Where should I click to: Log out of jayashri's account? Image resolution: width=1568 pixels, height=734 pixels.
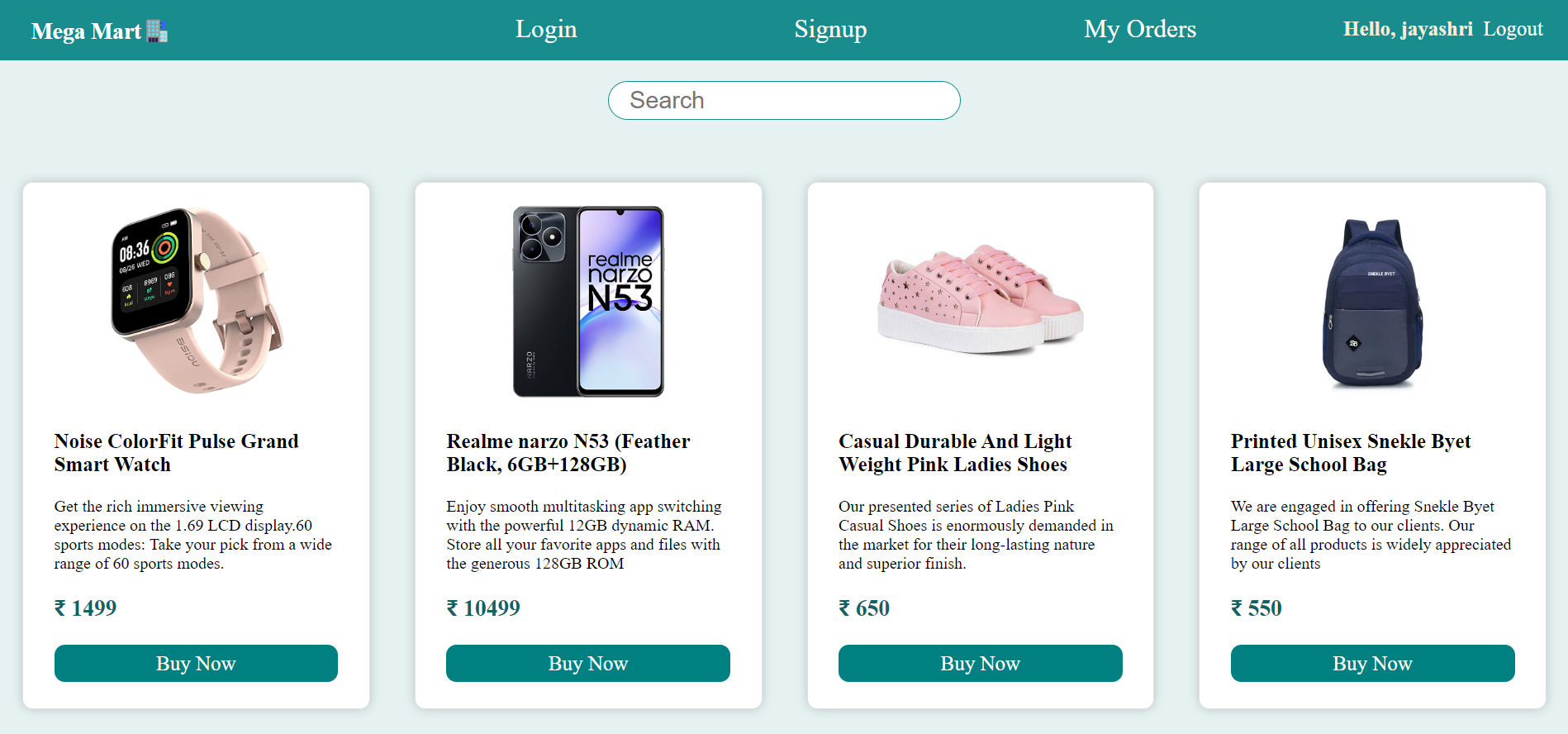pos(1513,30)
